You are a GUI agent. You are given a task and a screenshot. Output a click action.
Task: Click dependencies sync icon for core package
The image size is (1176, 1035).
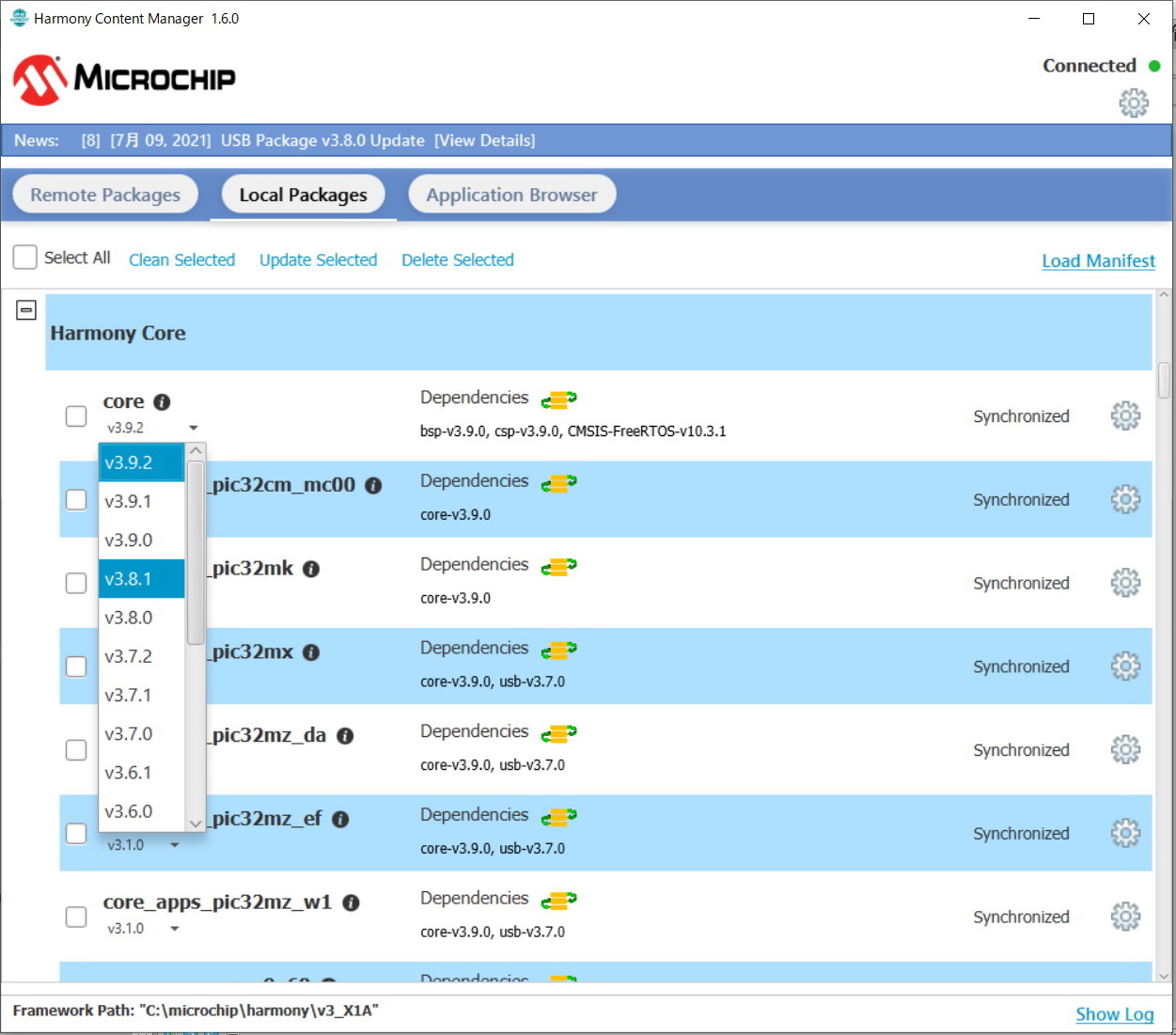coord(558,400)
